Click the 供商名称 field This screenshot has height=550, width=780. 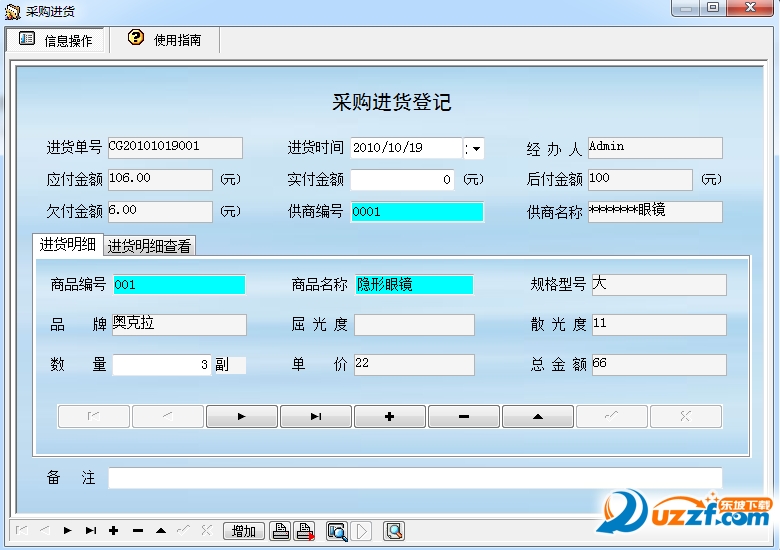tap(655, 211)
